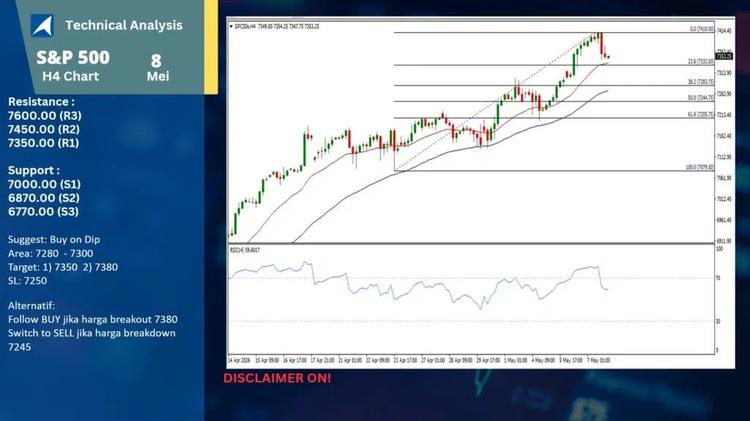This screenshot has height=421, width=750.
Task: Click the 'Target: 1) 7350 2) 7380' line
Action: click(63, 267)
